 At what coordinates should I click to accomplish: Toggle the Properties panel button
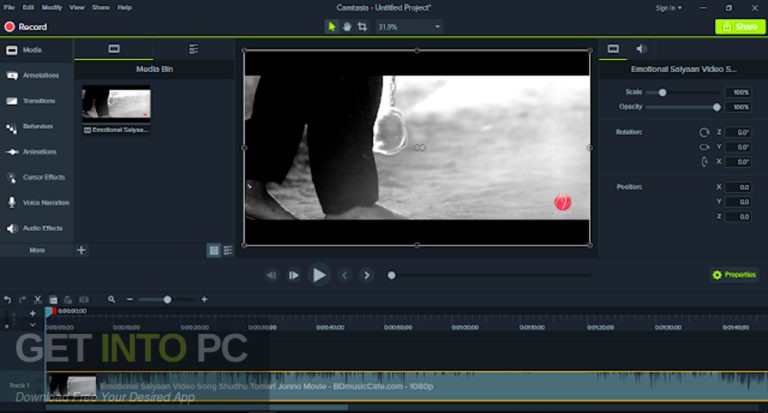pos(734,275)
